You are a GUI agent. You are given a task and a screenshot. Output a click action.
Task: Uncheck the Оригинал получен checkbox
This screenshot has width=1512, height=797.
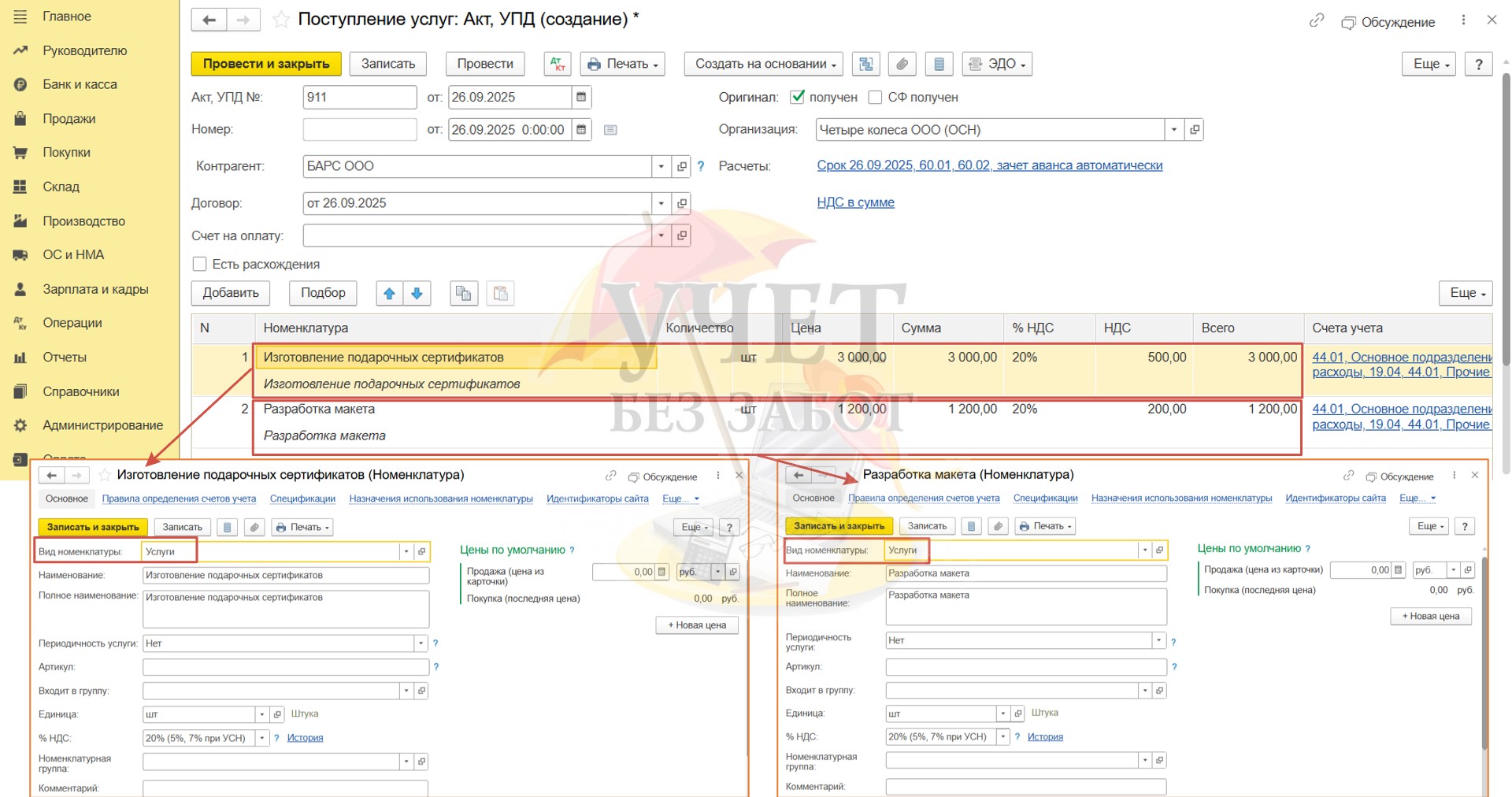point(798,97)
